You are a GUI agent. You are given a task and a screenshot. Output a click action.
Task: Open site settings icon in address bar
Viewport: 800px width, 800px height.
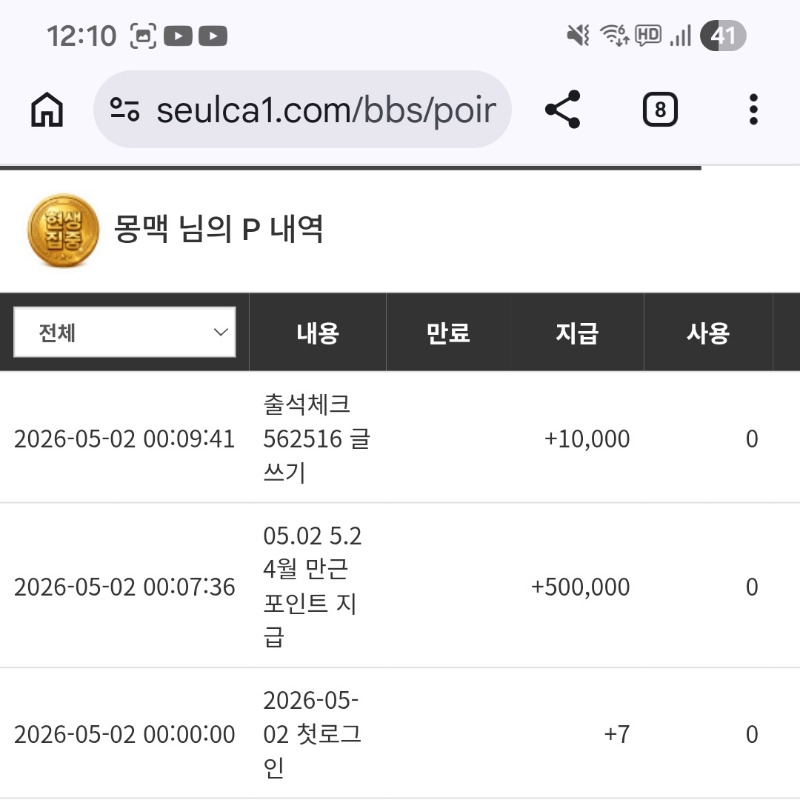tap(124, 109)
